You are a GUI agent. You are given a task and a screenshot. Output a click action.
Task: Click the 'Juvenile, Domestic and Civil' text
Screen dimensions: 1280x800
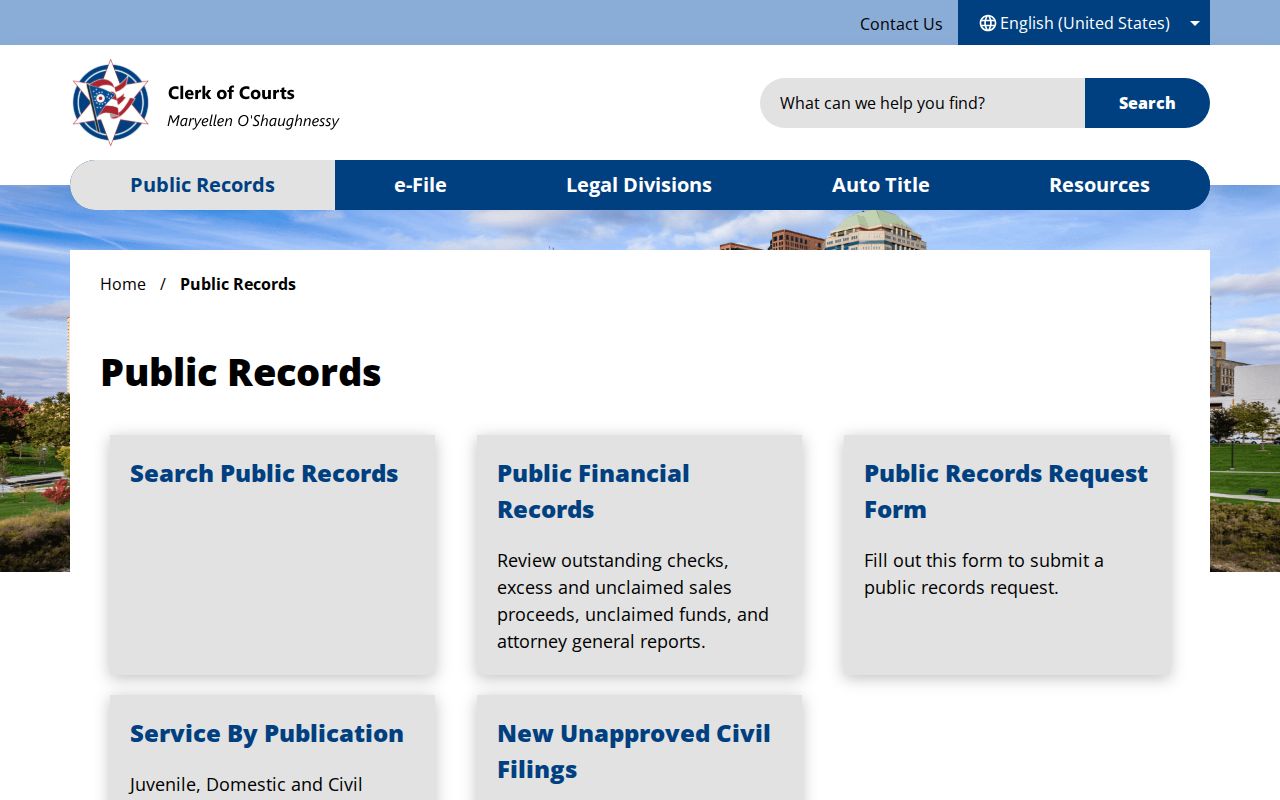(246, 785)
